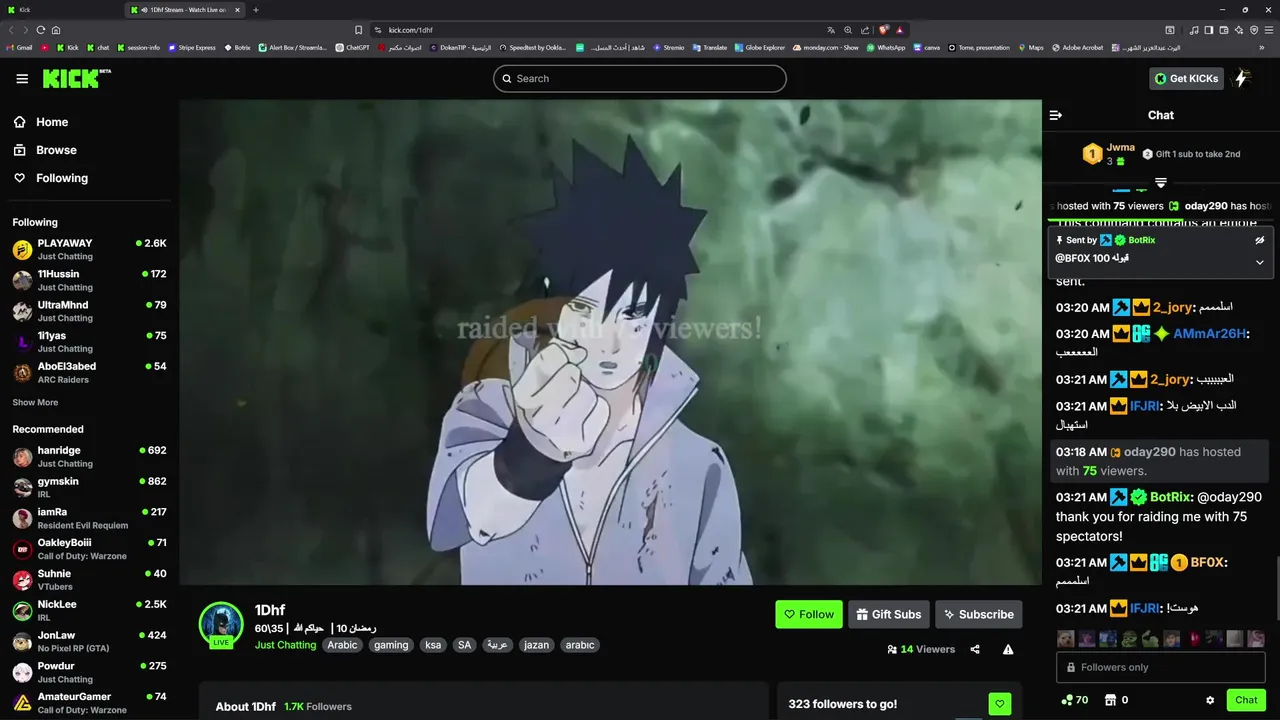Open the lightning bolt icon in header
The height and width of the screenshot is (720, 1280).
(1242, 78)
